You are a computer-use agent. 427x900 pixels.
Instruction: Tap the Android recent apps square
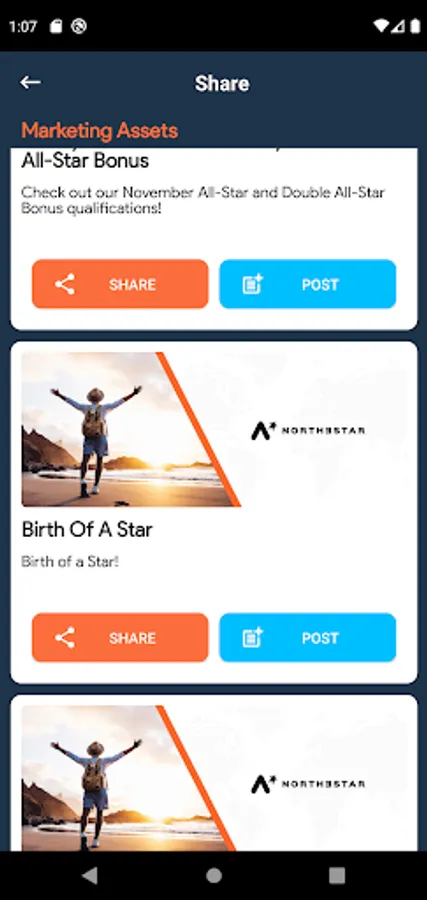337,875
